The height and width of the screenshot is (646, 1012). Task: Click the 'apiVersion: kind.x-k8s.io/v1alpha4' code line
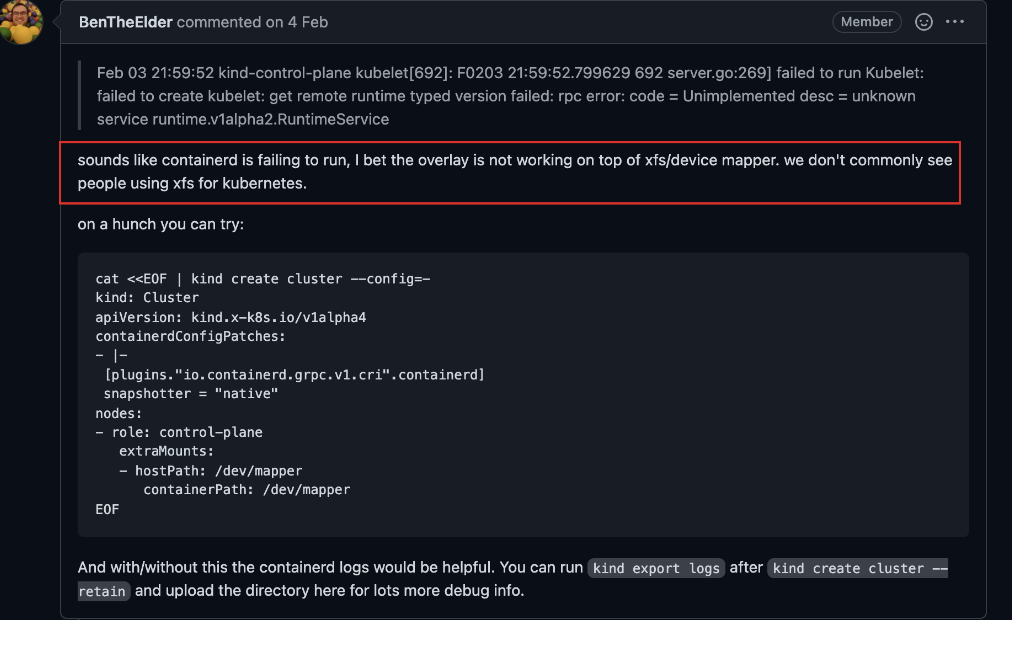tap(230, 318)
